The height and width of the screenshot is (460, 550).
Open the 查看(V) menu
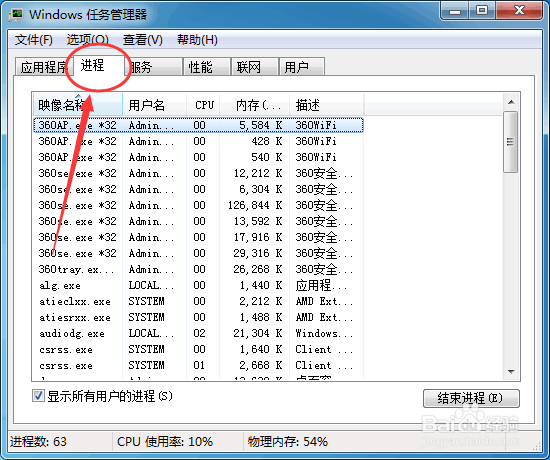pyautogui.click(x=143, y=40)
